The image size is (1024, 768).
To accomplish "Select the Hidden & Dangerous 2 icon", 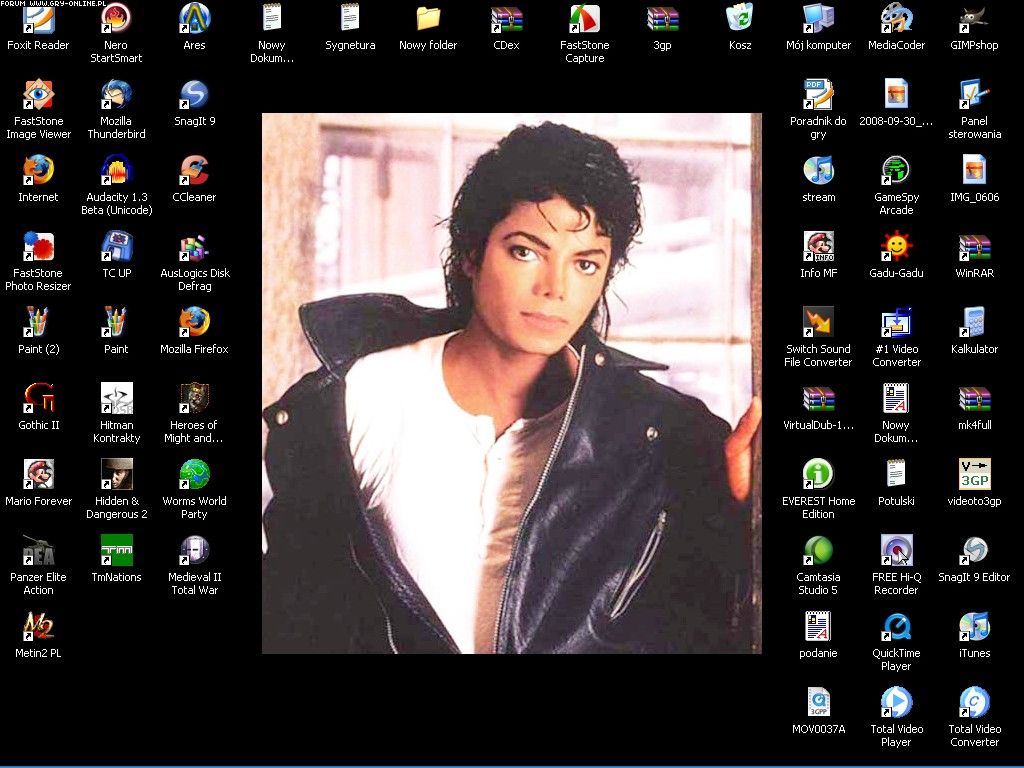I will pyautogui.click(x=116, y=475).
